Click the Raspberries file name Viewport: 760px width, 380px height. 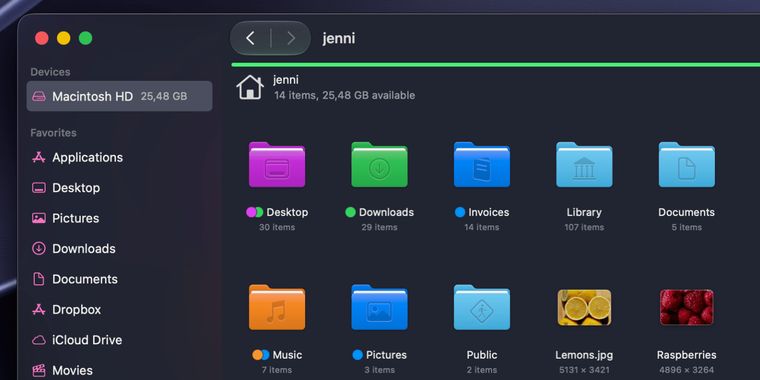click(686, 355)
